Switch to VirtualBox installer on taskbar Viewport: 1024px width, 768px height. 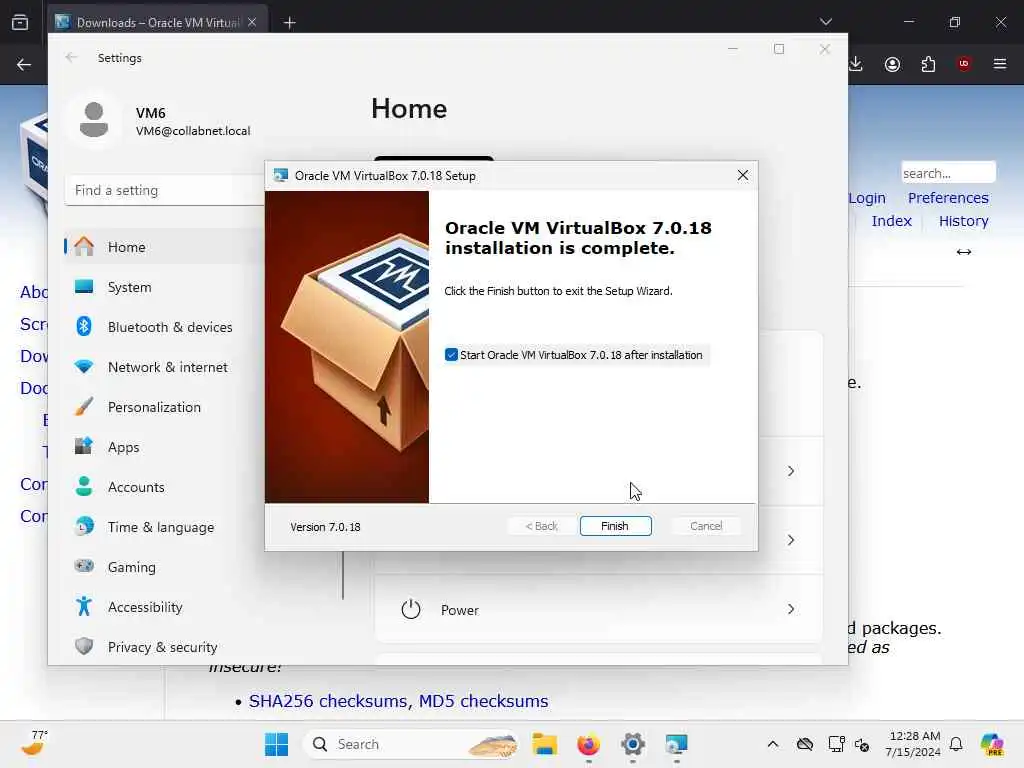677,744
